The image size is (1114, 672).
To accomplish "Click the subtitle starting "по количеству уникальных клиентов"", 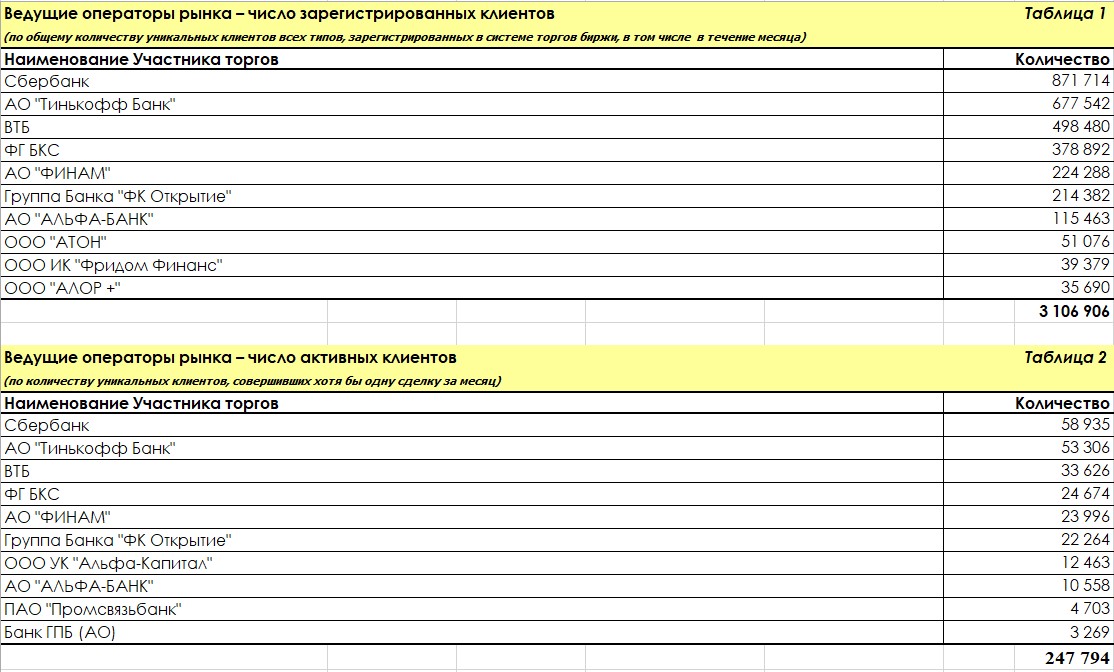I will 253,381.
